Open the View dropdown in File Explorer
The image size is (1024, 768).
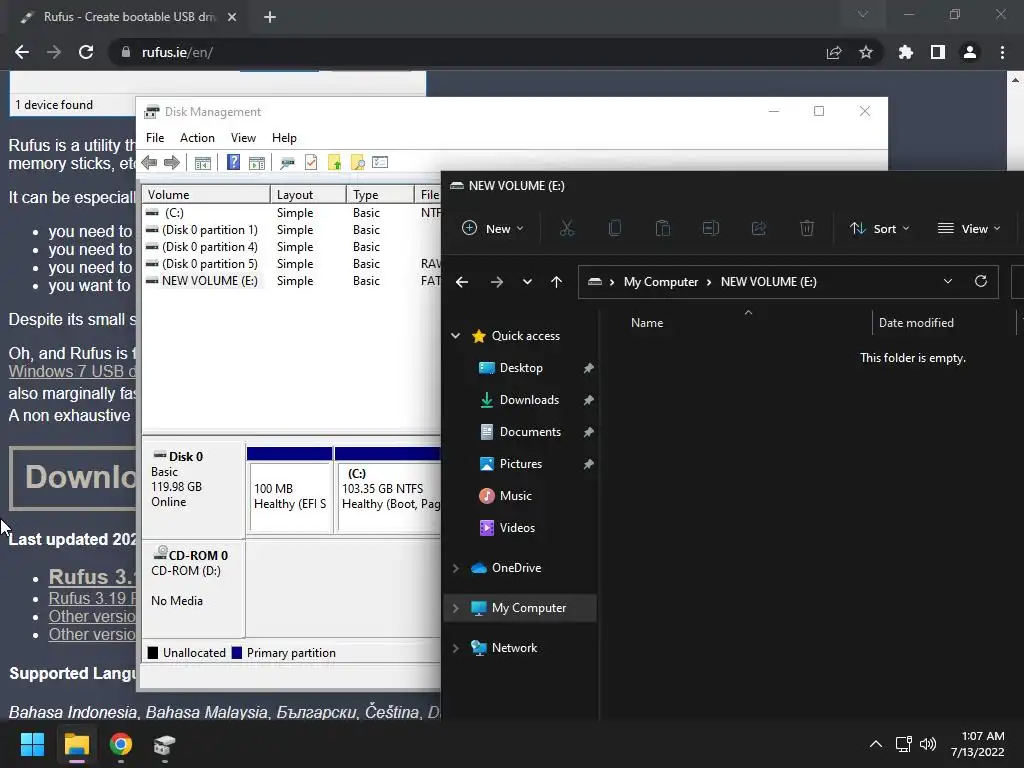point(969,228)
